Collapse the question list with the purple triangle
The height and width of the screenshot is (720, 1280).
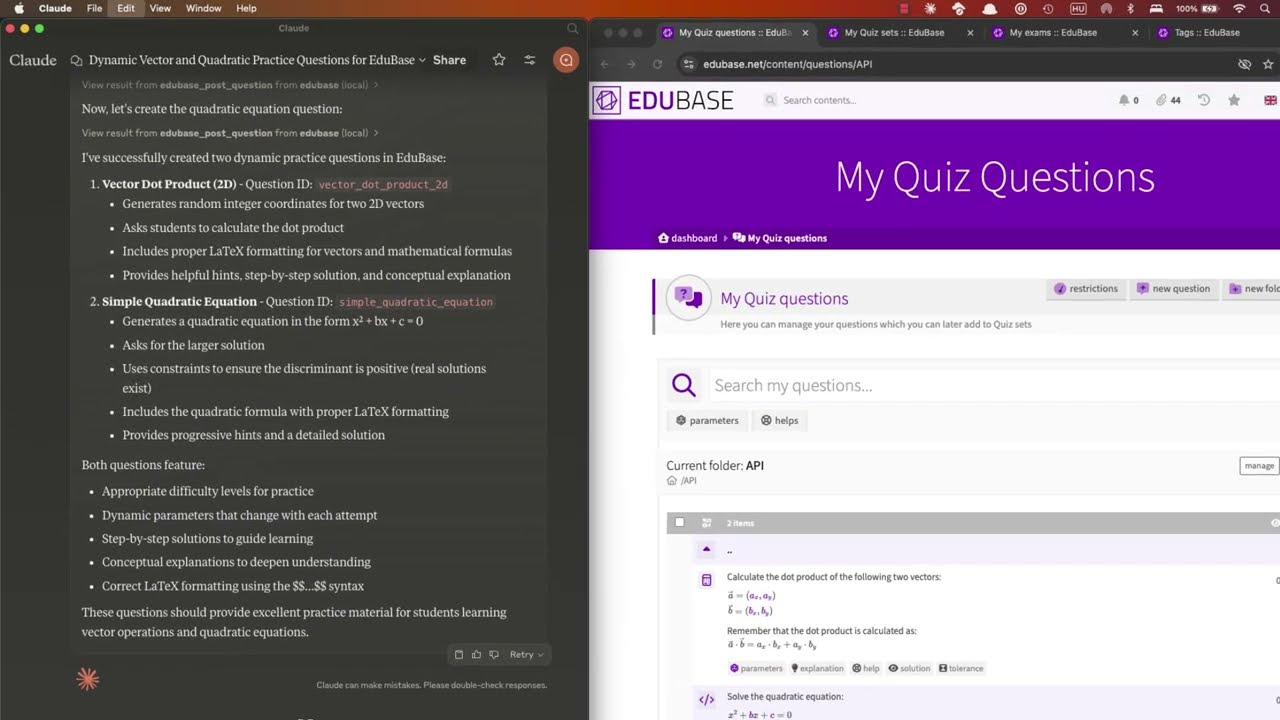(x=706, y=549)
